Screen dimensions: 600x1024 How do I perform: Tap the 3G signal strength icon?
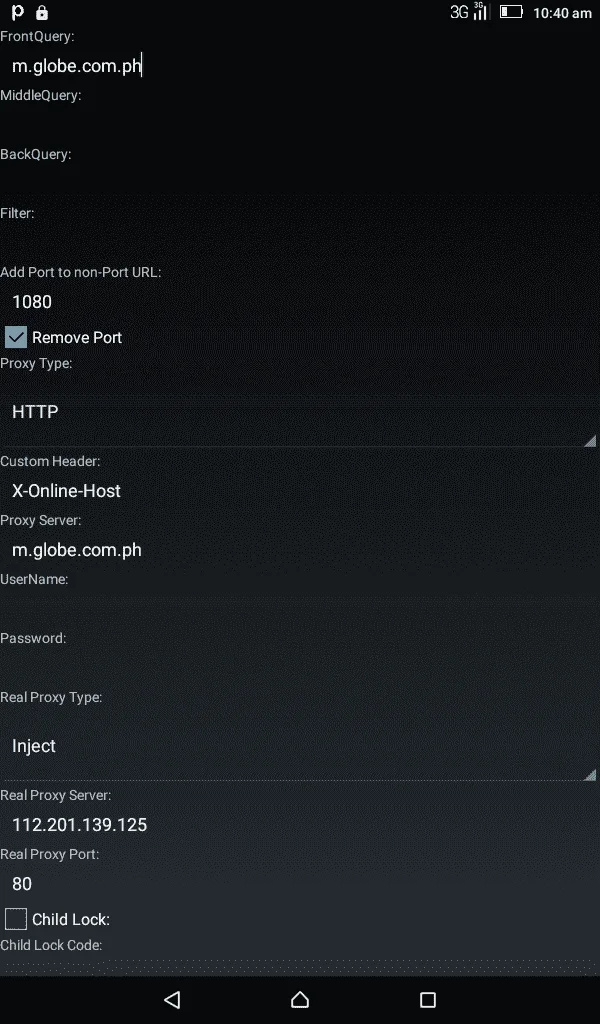481,12
